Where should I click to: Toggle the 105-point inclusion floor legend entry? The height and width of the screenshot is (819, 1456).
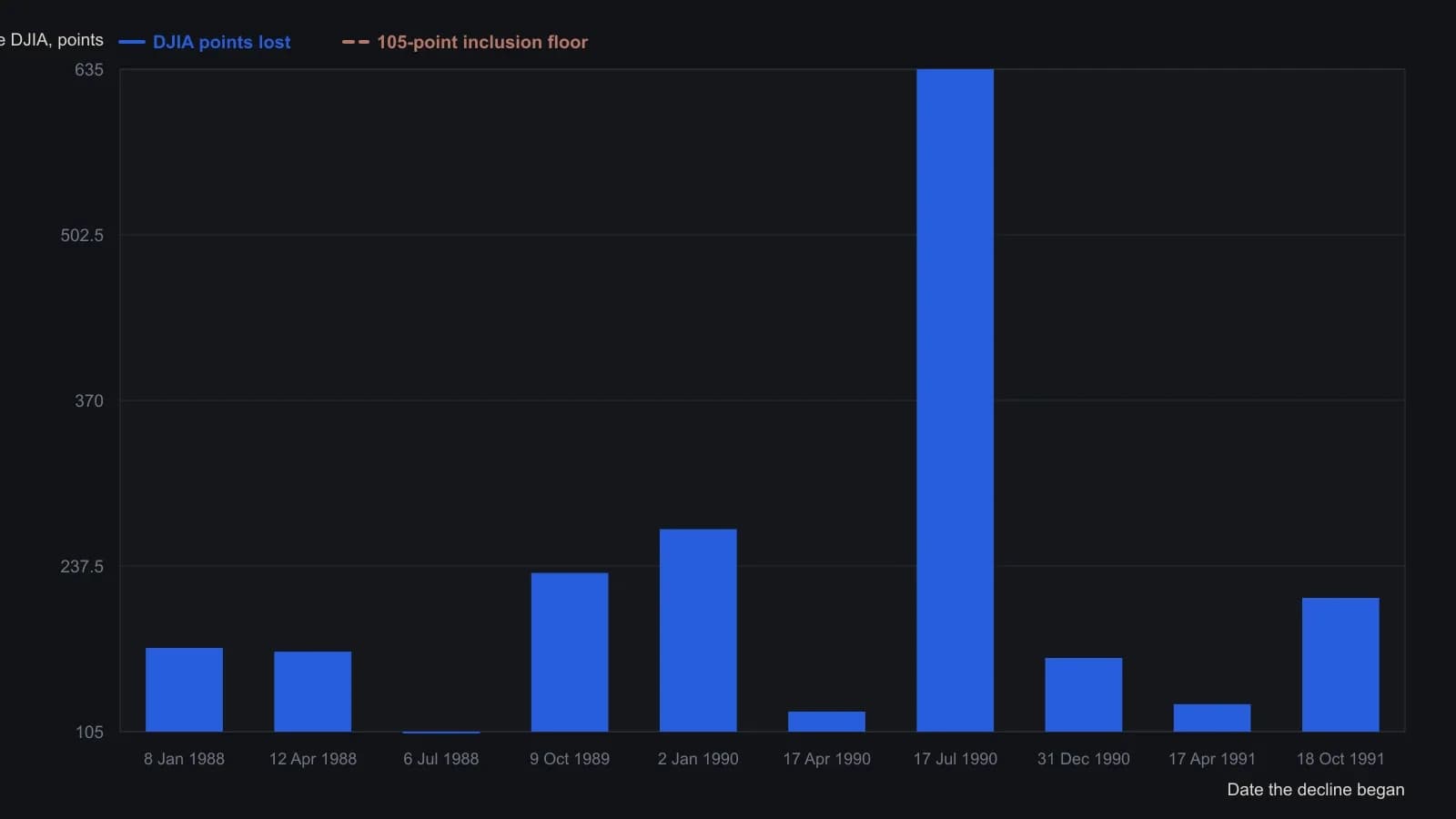(465, 42)
